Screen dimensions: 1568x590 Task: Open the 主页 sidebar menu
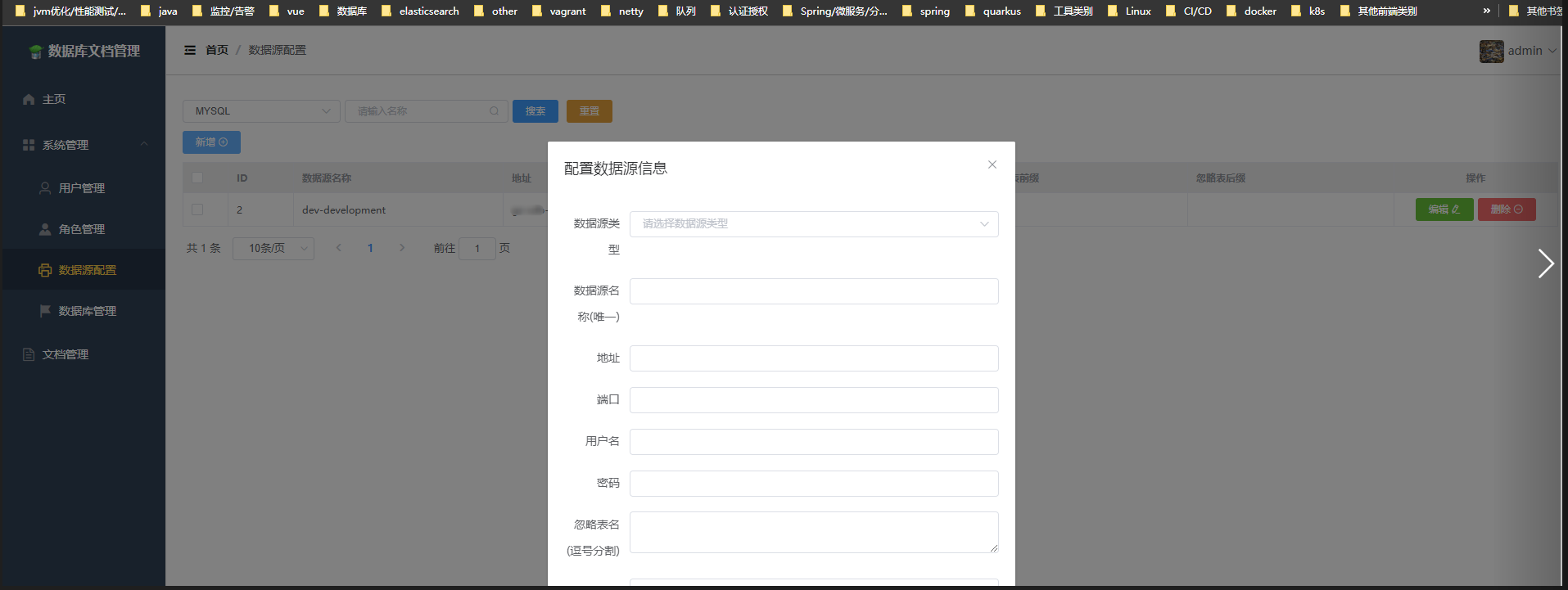click(83, 99)
